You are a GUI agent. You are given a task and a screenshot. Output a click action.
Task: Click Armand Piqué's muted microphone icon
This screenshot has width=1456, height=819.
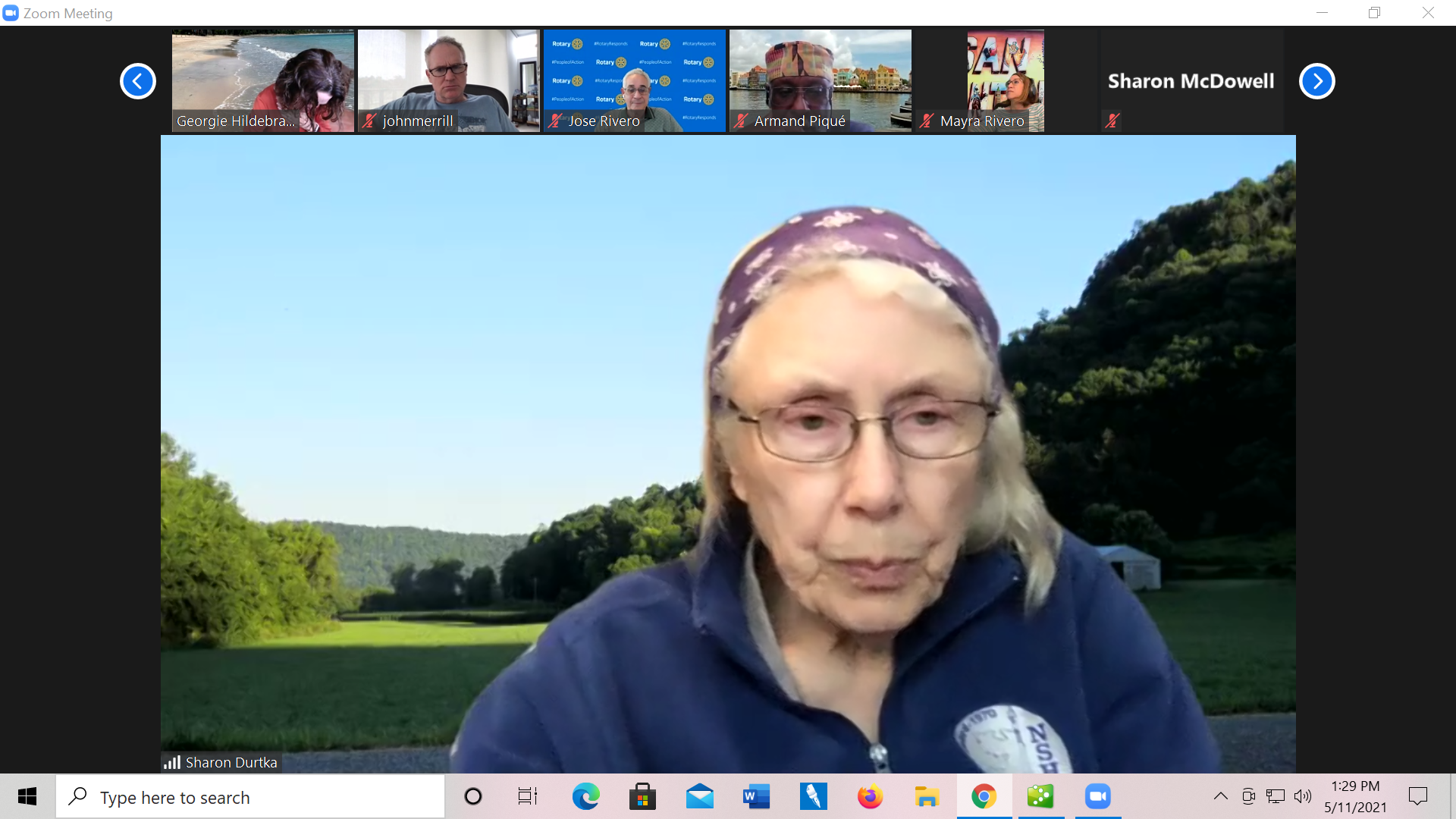click(742, 121)
